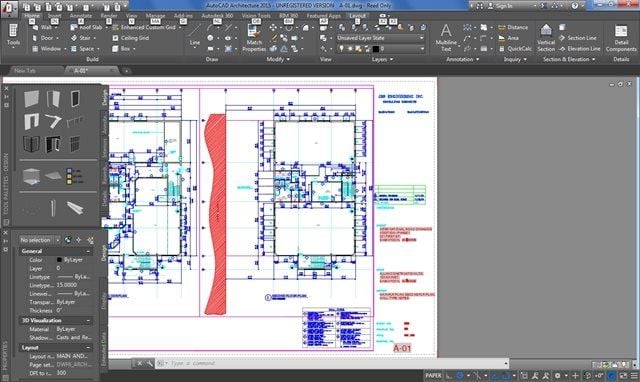Open QuickCalc calculator
Viewport: 640px width, 382px height.
[515, 49]
